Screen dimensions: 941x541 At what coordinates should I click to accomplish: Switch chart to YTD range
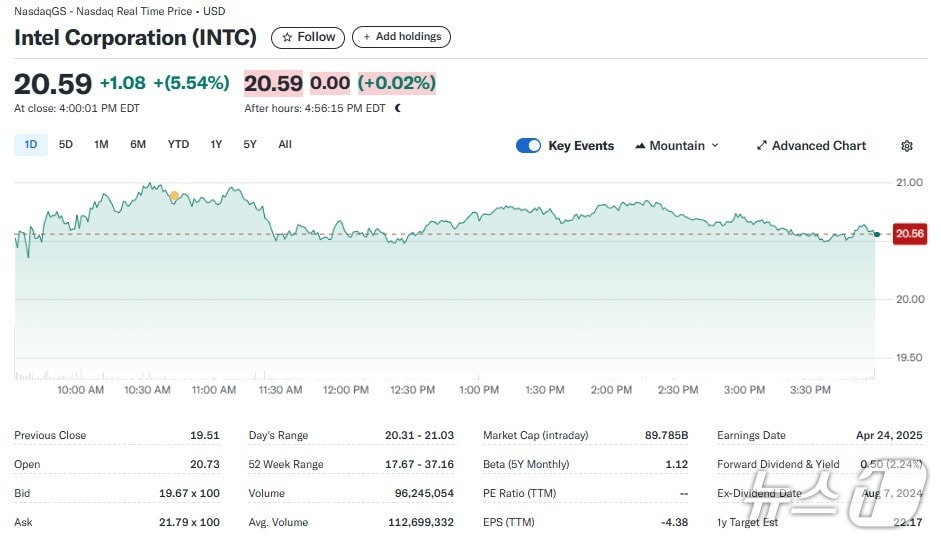click(178, 145)
